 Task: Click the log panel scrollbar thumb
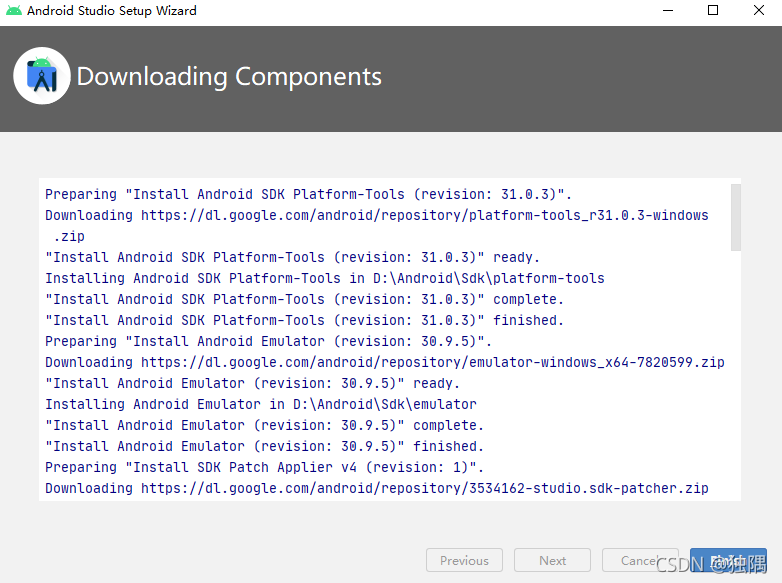(x=736, y=217)
